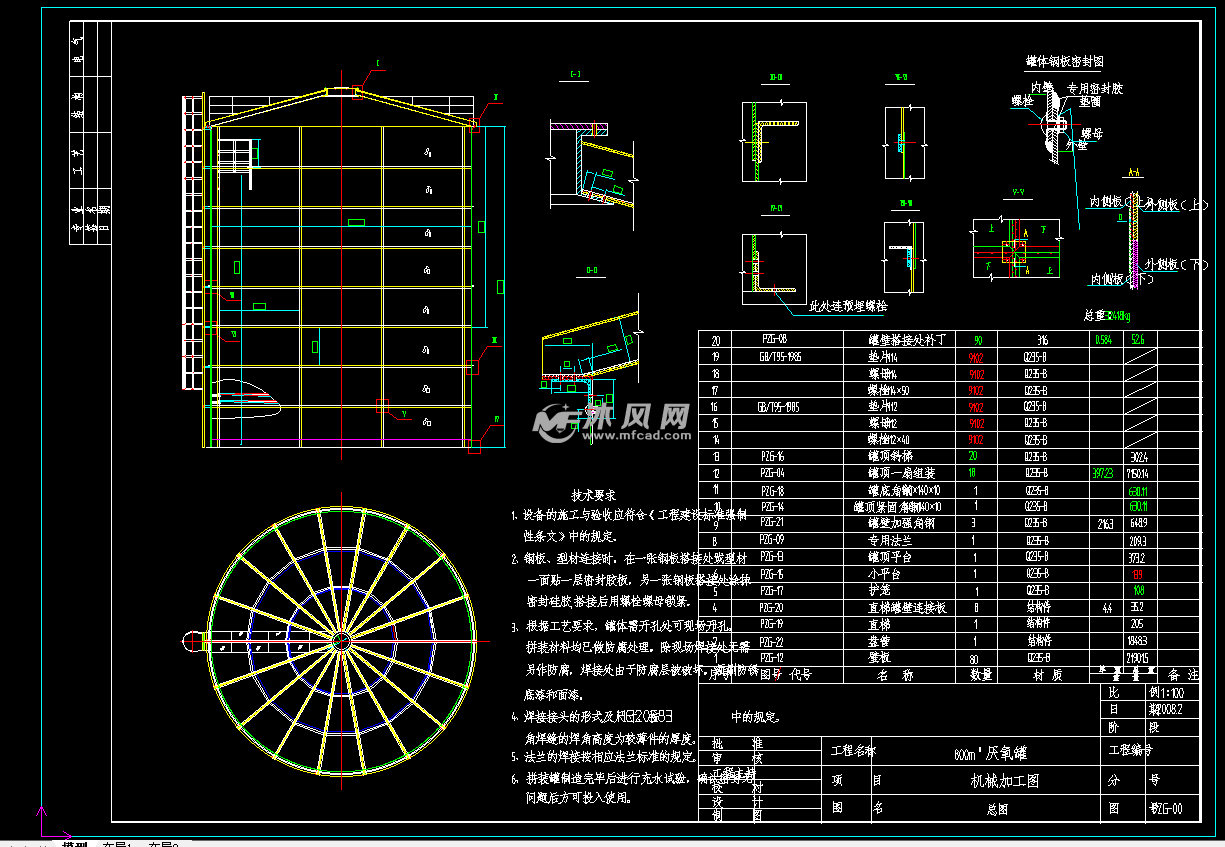
Task: Select the PZG-12 drawing code cell
Action: click(x=773, y=657)
